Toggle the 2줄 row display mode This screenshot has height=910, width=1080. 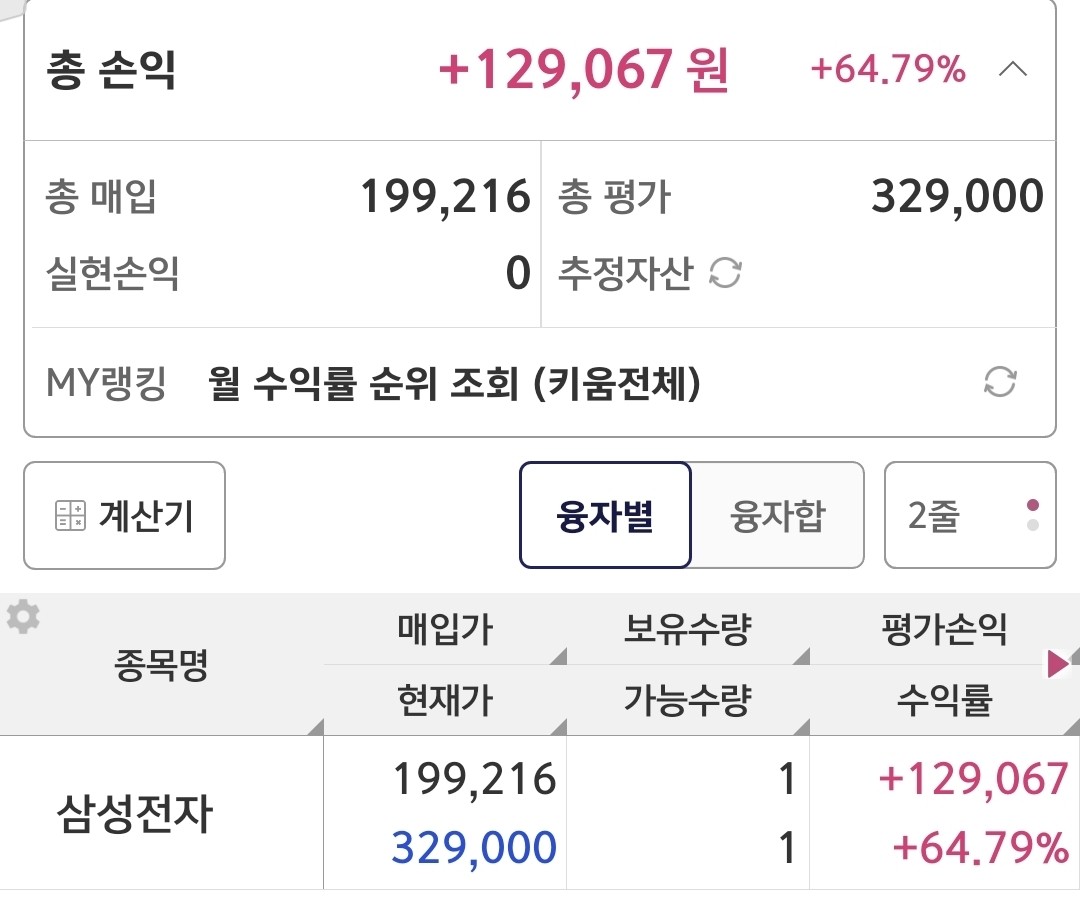pyautogui.click(x=970, y=515)
